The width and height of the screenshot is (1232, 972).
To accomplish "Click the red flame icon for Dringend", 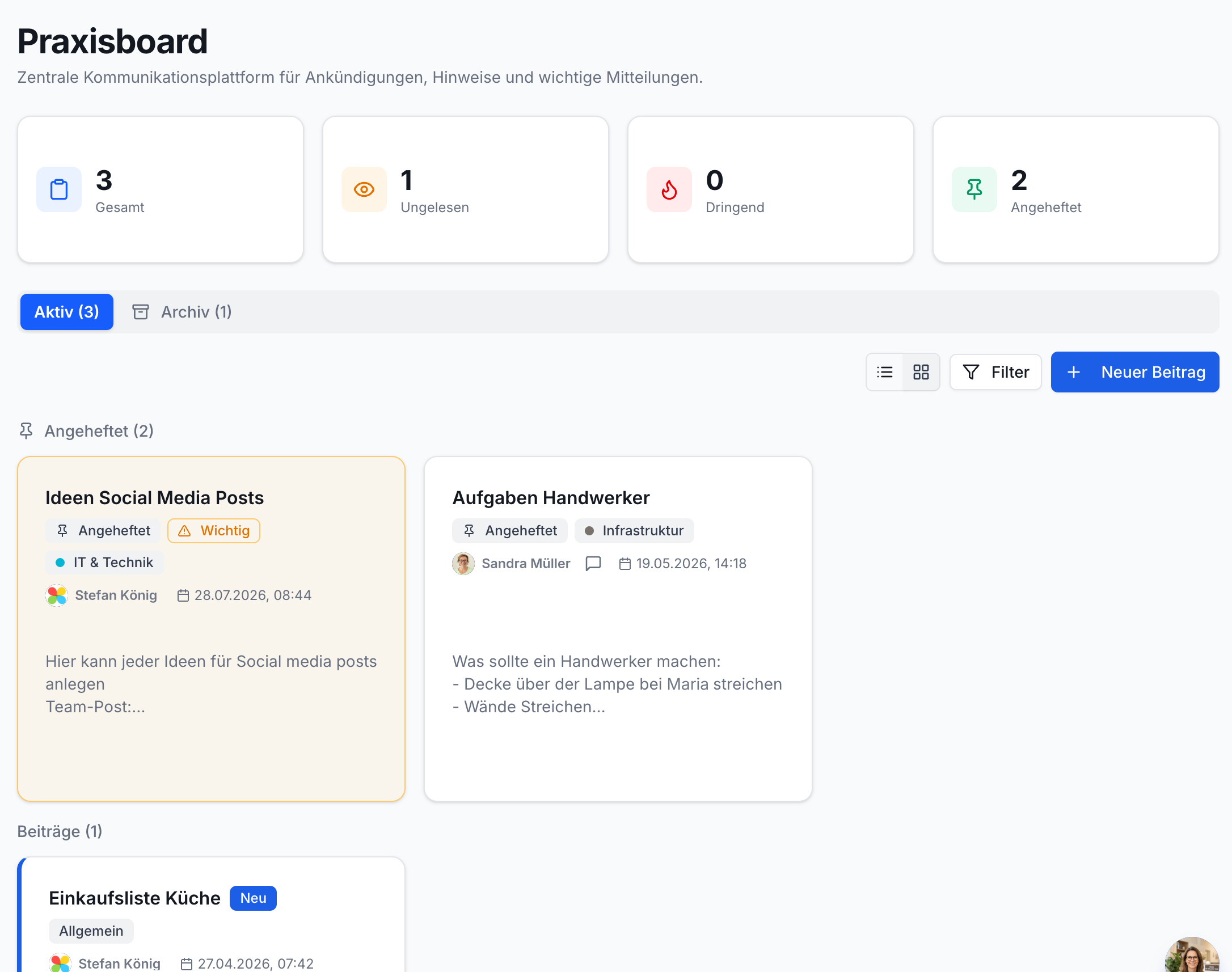I will 669,189.
